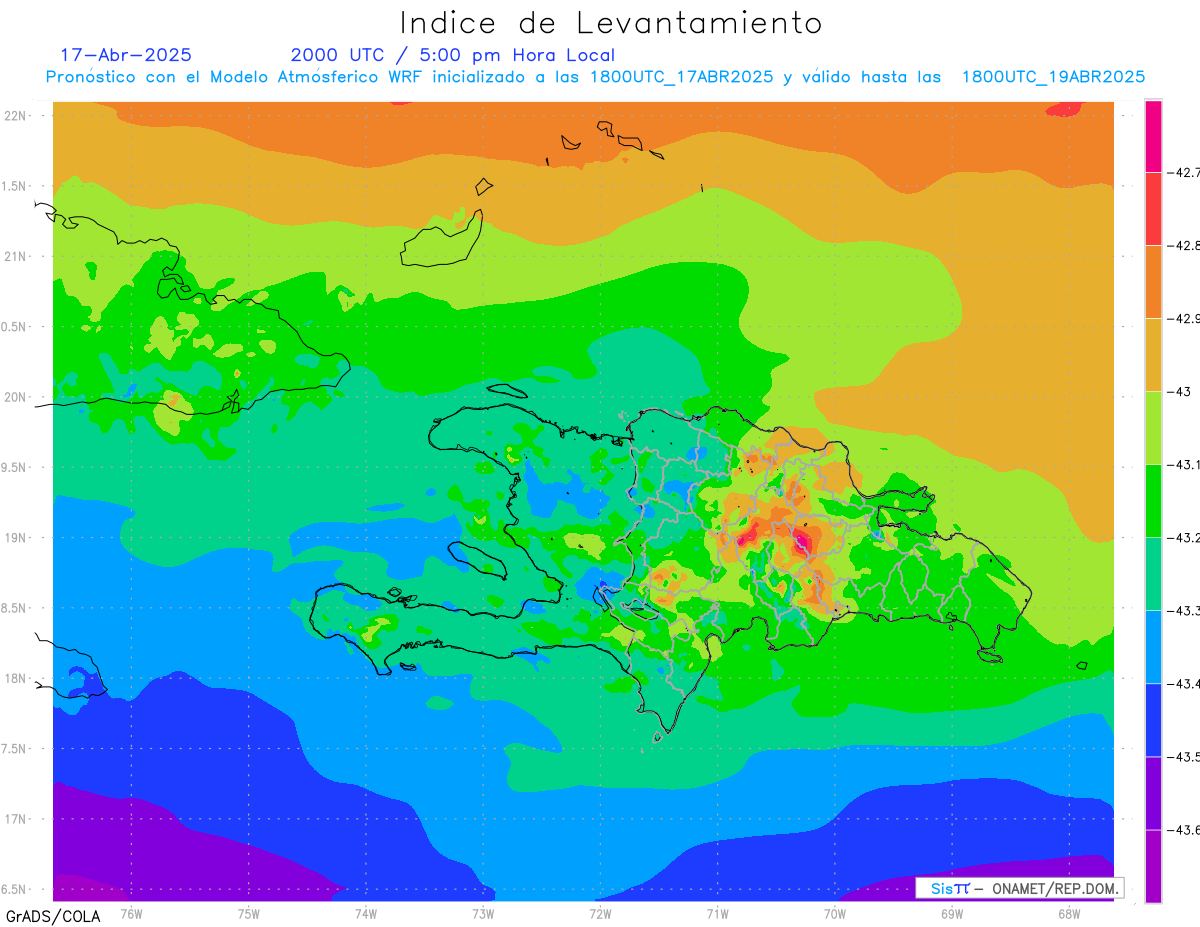Viewport: 1200px width, 927px height.
Task: Click the latitude label "21N"
Action: pyautogui.click(x=15, y=257)
